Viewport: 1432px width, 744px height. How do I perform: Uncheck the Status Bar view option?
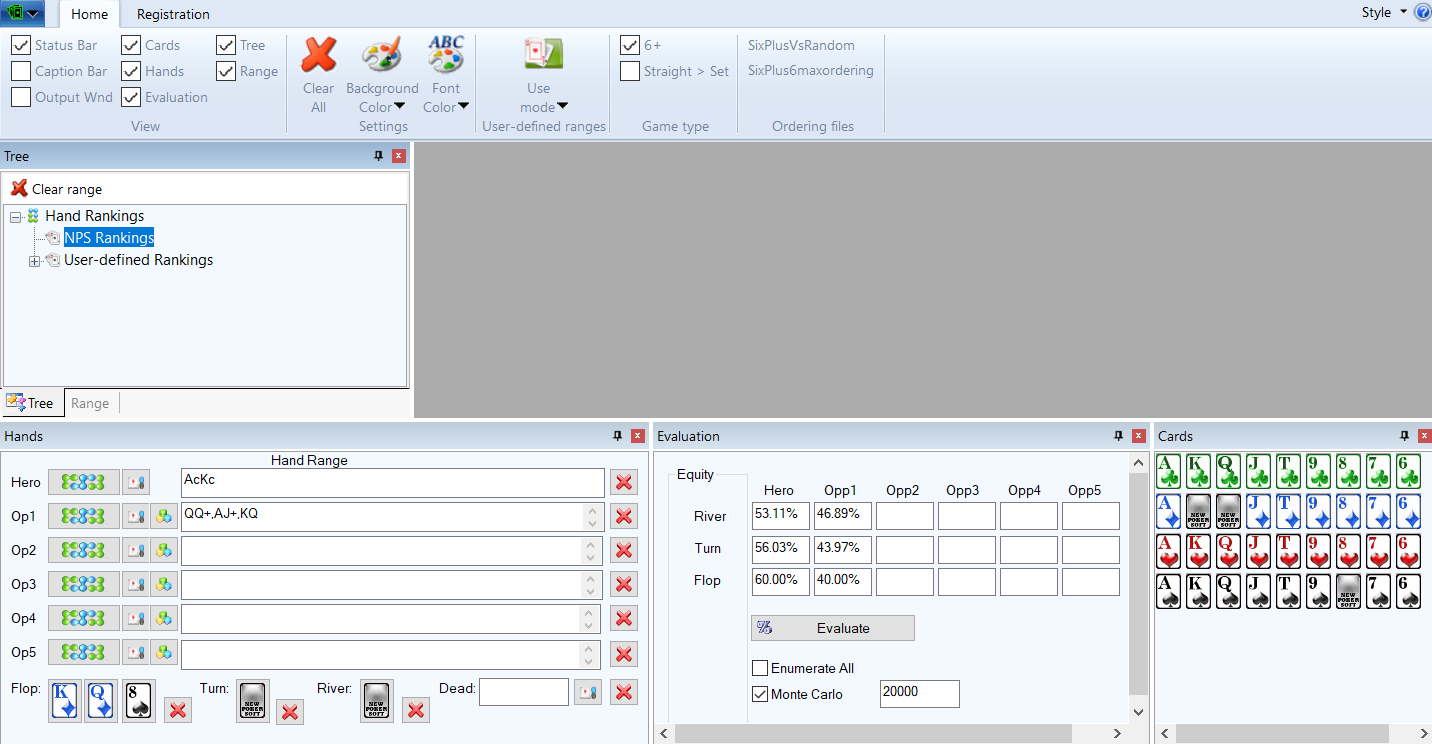[x=21, y=45]
